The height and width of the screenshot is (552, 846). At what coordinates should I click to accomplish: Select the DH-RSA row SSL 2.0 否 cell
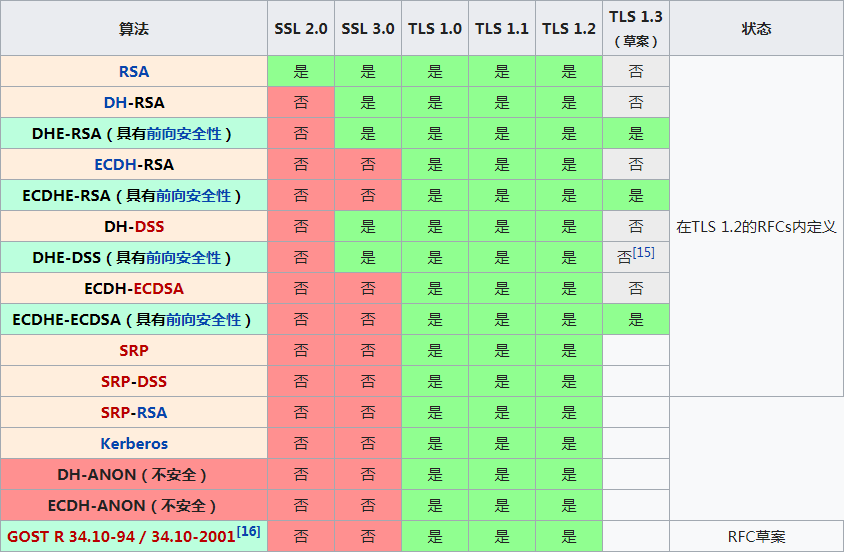[x=301, y=103]
